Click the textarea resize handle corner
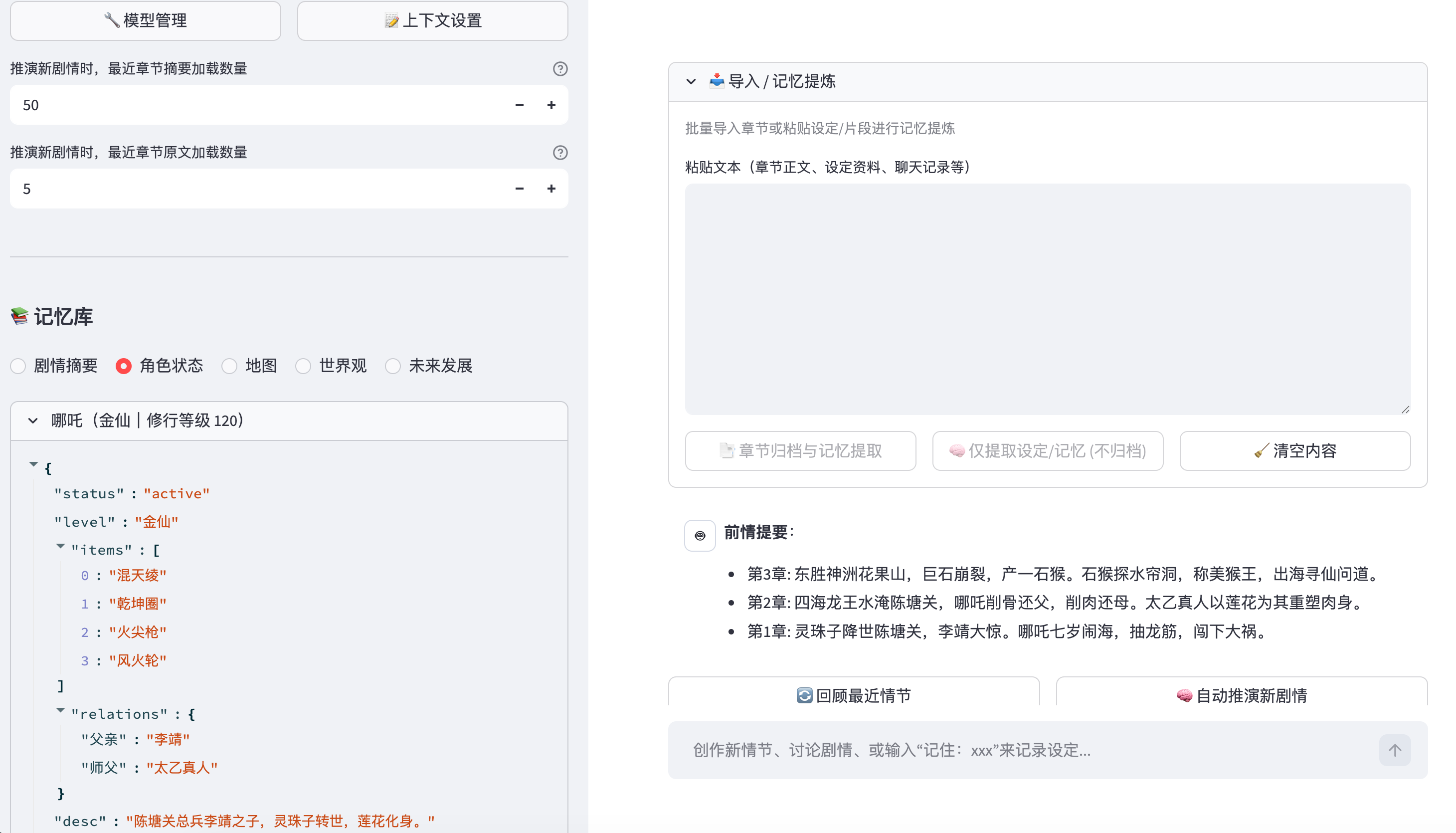Image resolution: width=1456 pixels, height=833 pixels. (1406, 409)
